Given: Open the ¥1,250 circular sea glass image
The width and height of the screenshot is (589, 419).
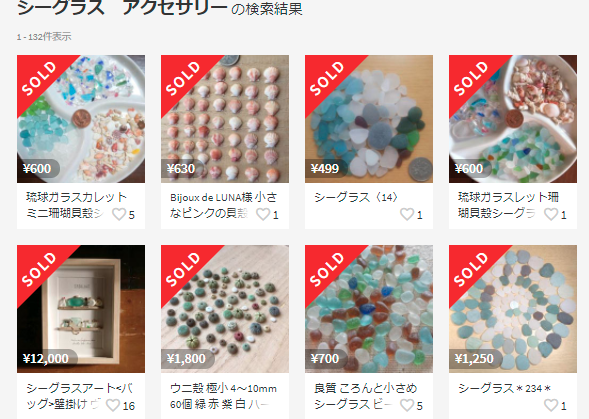Looking at the screenshot, I should pos(513,309).
